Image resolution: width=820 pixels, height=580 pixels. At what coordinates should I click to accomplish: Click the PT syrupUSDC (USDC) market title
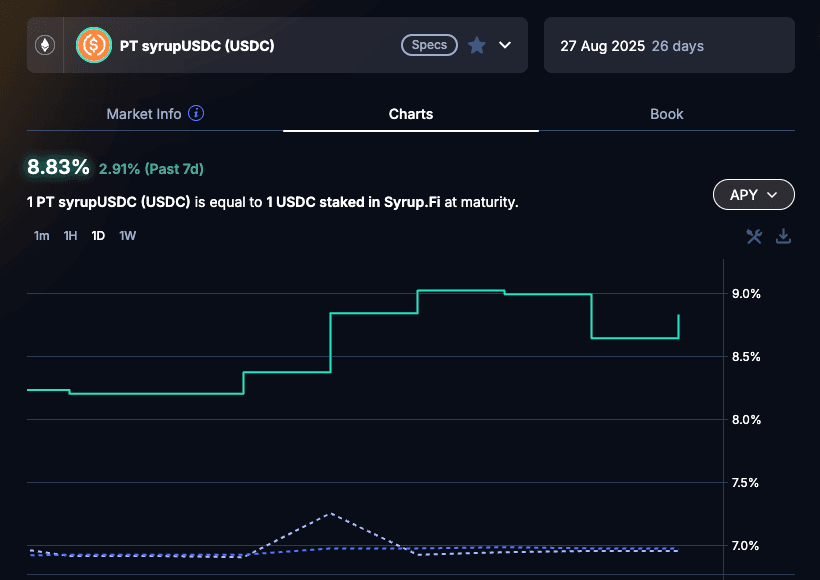(x=197, y=46)
